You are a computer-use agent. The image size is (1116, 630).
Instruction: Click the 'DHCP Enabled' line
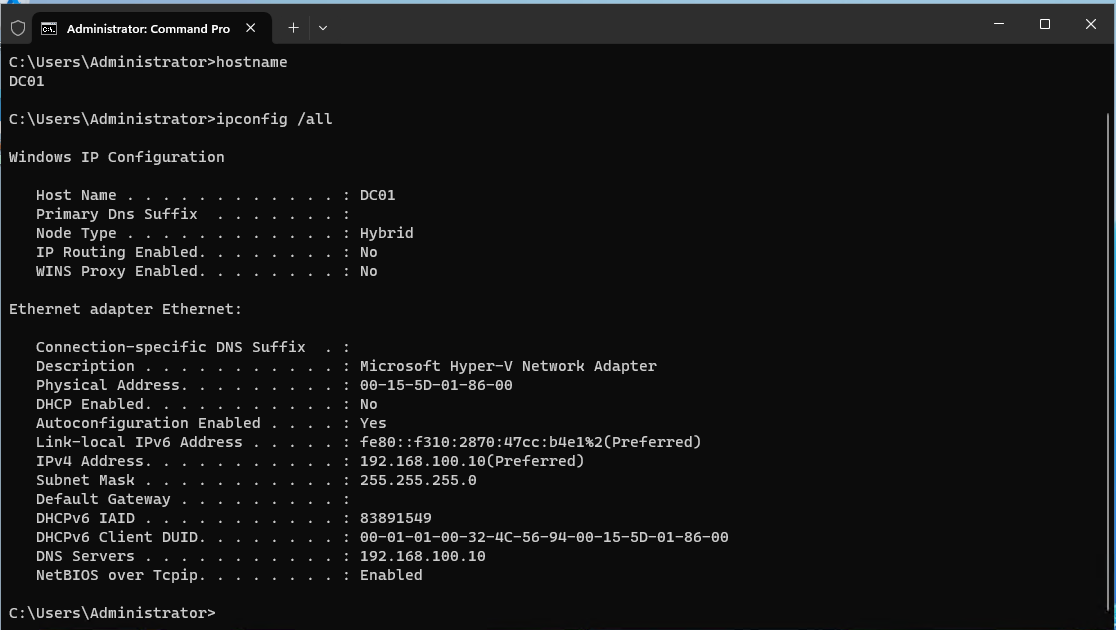[206, 404]
